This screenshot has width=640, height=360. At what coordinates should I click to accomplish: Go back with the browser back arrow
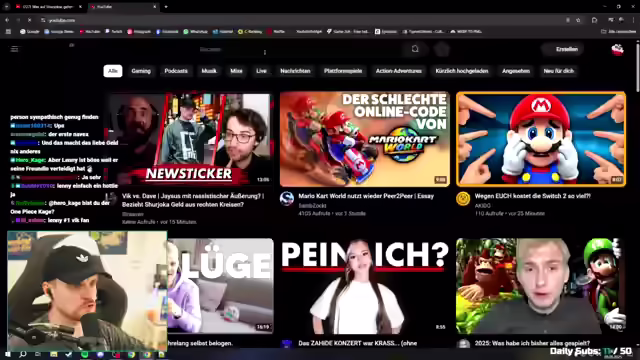7,20
